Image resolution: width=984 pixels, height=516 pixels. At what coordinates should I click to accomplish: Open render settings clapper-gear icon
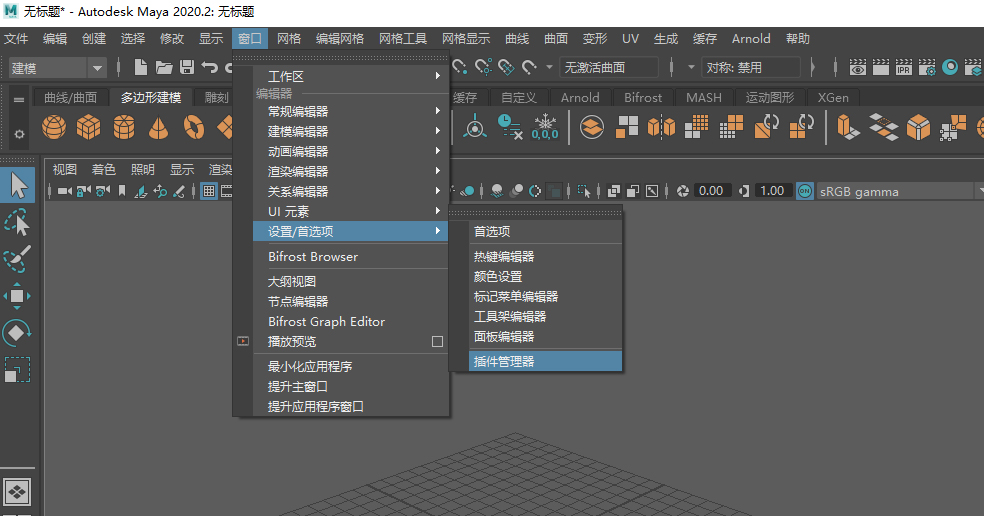coord(927,67)
